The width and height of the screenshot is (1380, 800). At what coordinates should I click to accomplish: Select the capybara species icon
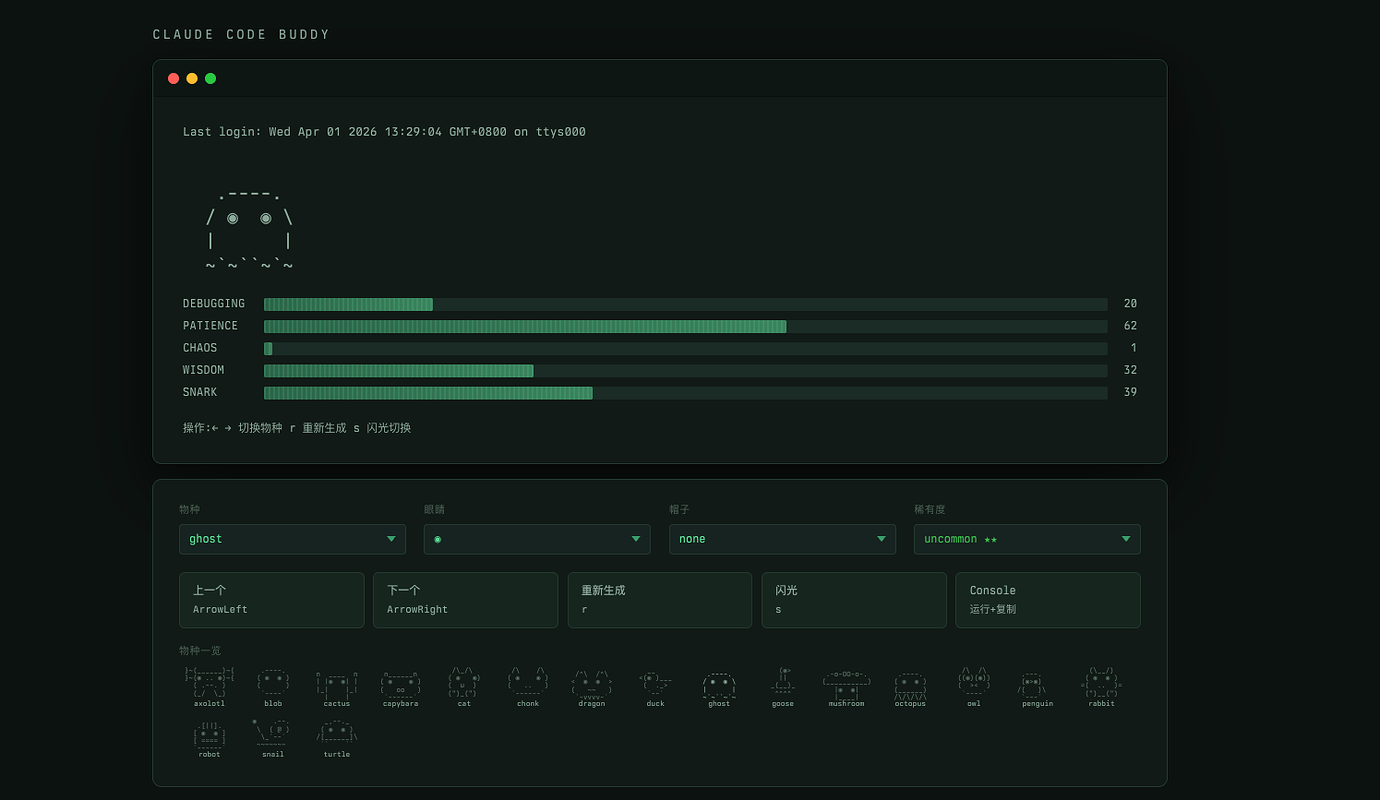click(401, 686)
